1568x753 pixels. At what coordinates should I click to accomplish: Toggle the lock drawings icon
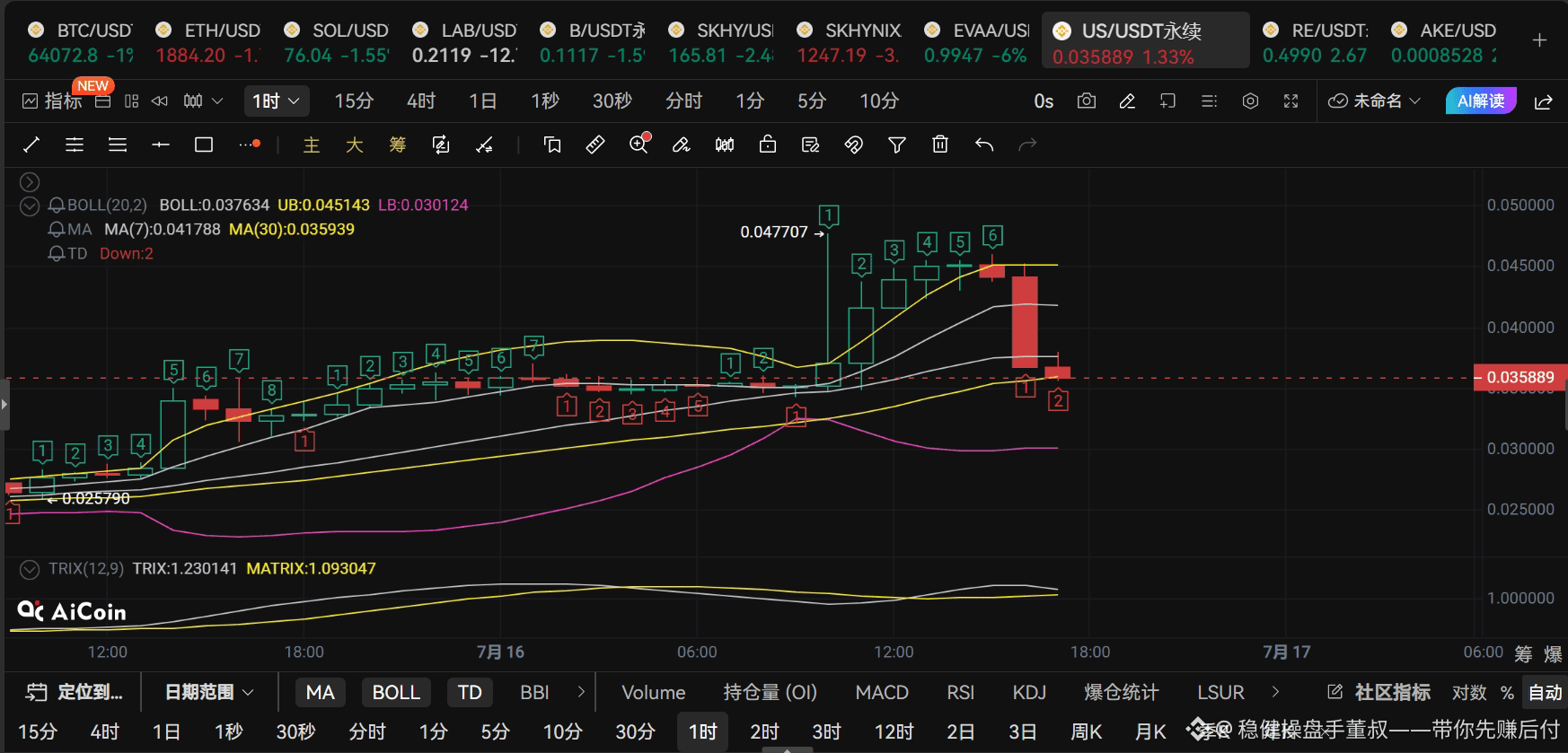(x=768, y=144)
